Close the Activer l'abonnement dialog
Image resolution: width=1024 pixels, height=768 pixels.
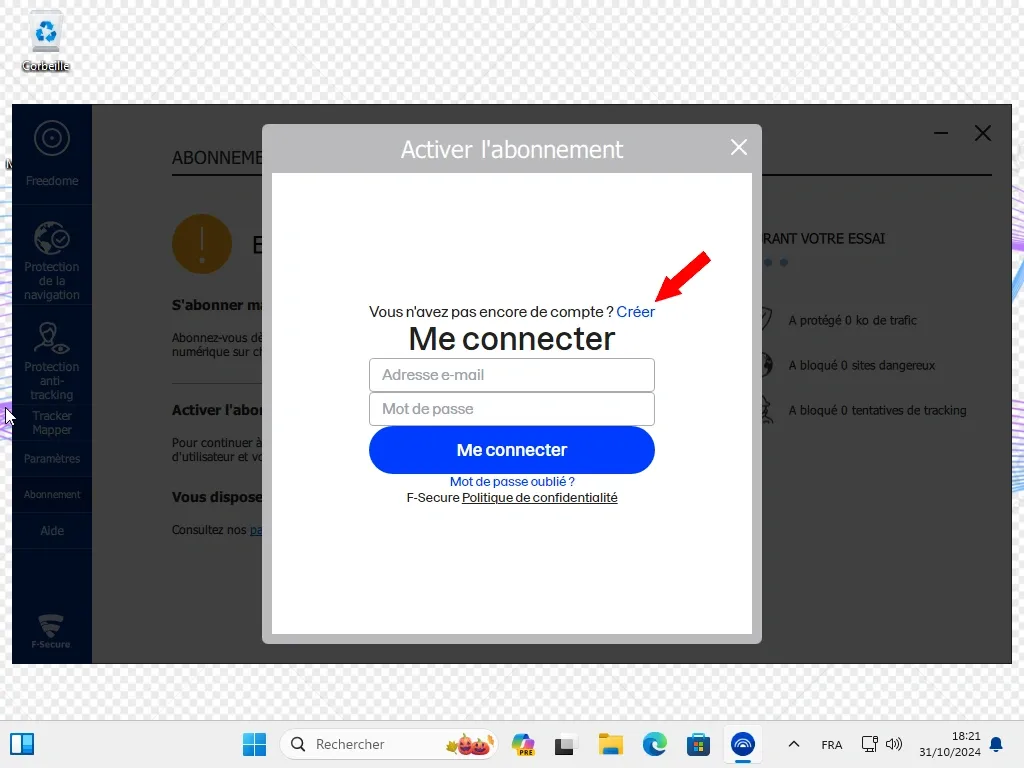point(739,148)
